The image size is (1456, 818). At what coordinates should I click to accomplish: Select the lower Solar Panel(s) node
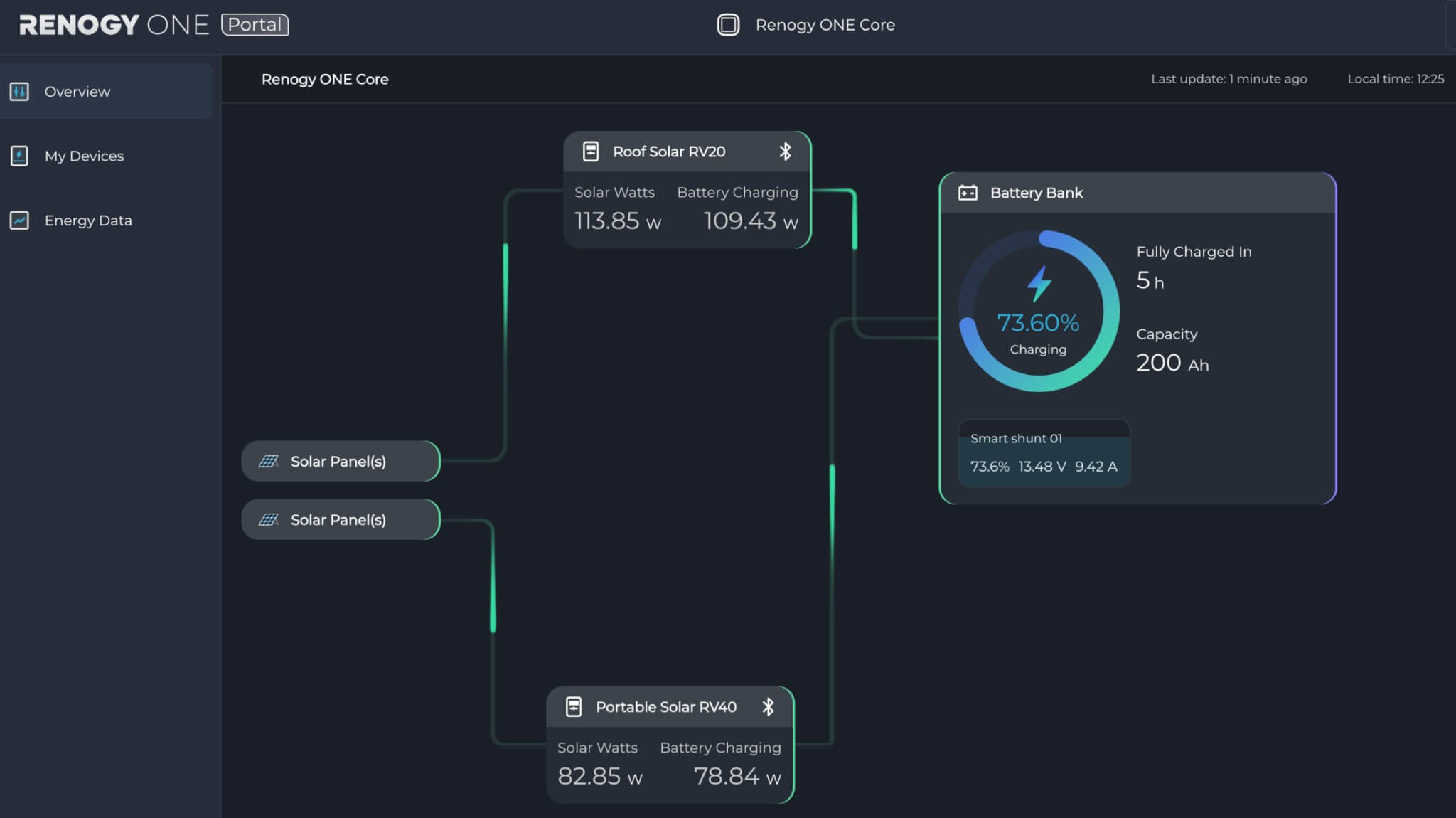340,520
